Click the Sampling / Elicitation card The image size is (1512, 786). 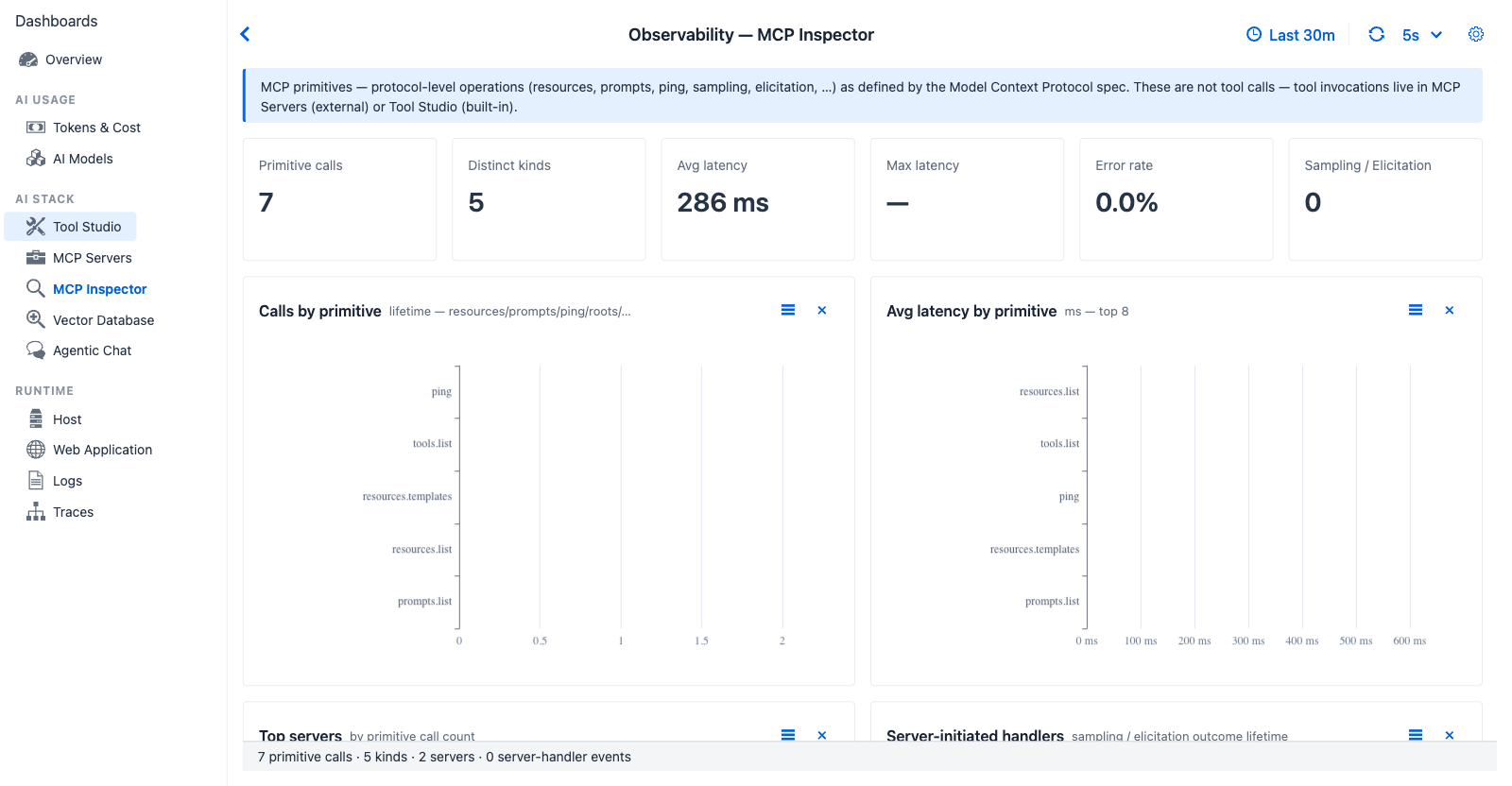click(1385, 199)
